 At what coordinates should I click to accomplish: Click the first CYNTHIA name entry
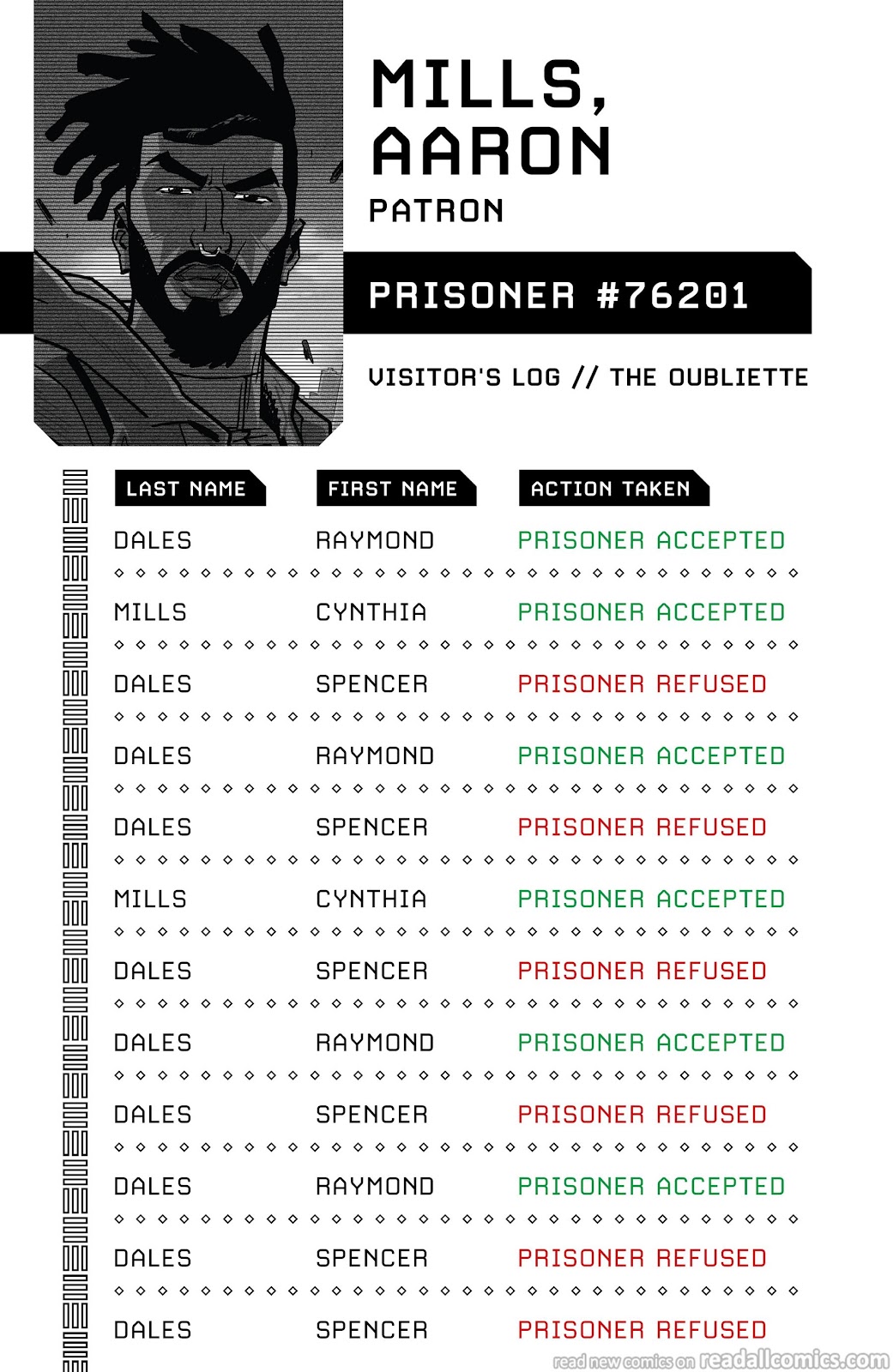[371, 612]
